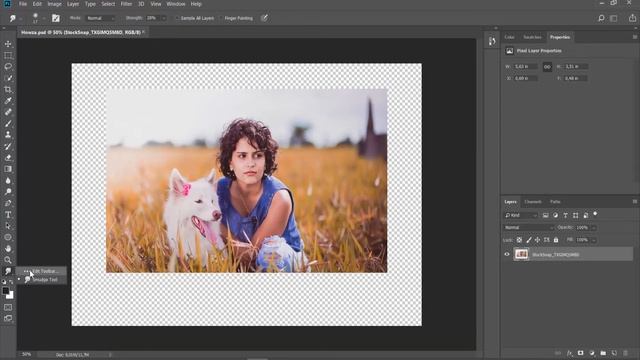
Task: Select the Lasso tool
Action: 8,67
